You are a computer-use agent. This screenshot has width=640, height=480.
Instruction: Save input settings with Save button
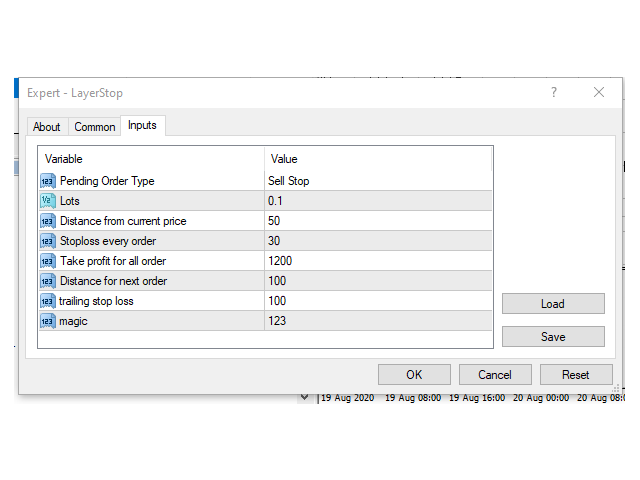pos(553,337)
